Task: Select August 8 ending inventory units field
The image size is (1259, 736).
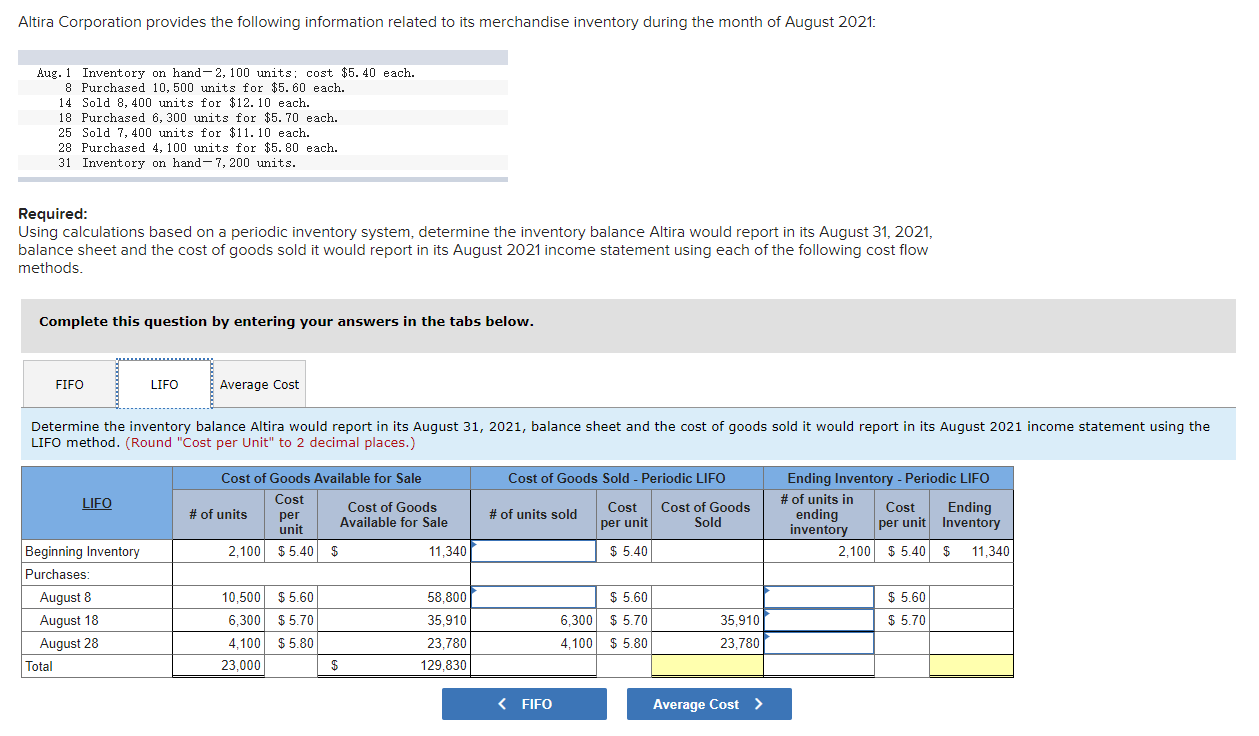Action: pyautogui.click(x=818, y=598)
